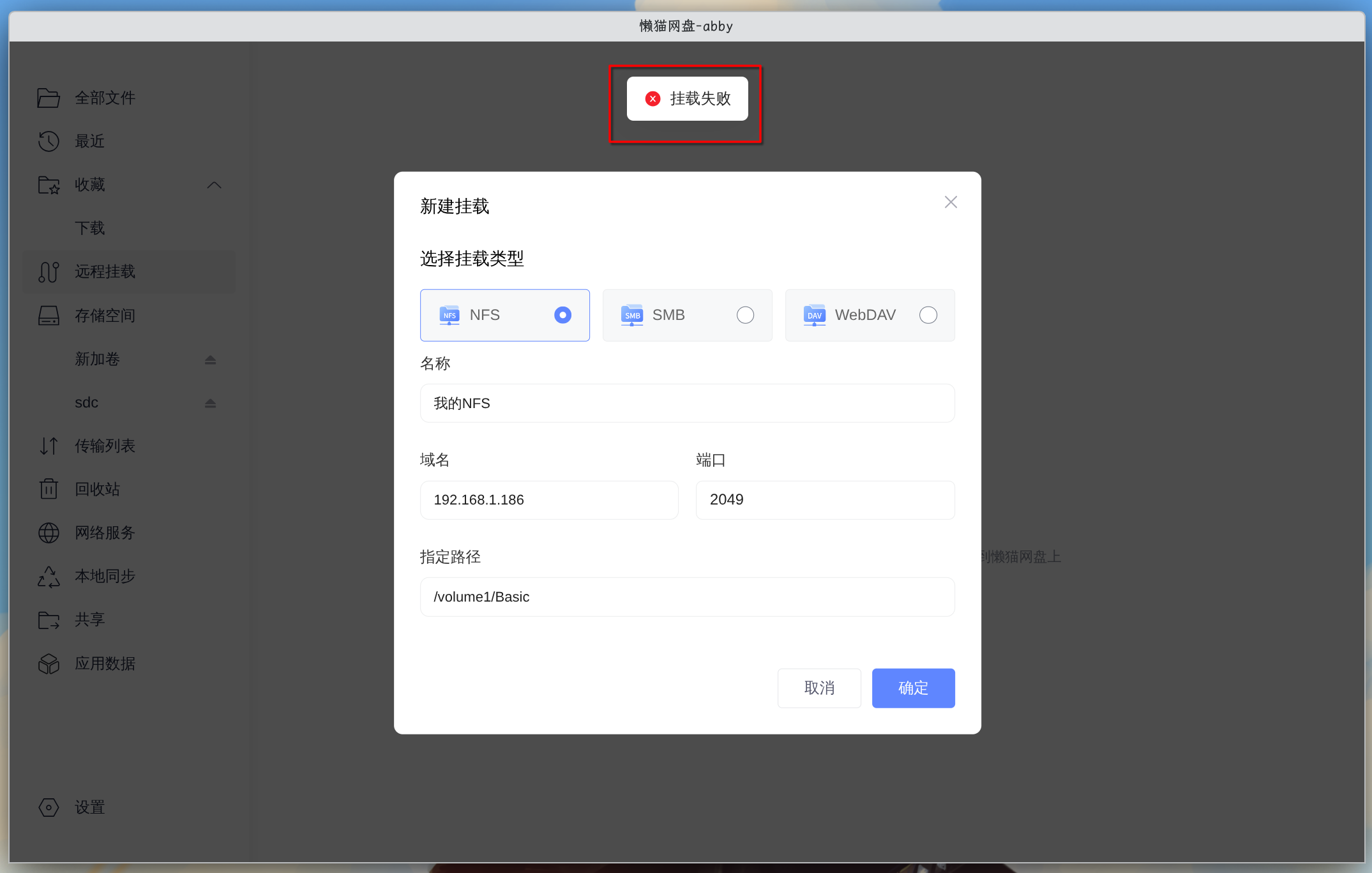
Task: Click the 域名 field with 192.168.1.186
Action: pyautogui.click(x=549, y=500)
